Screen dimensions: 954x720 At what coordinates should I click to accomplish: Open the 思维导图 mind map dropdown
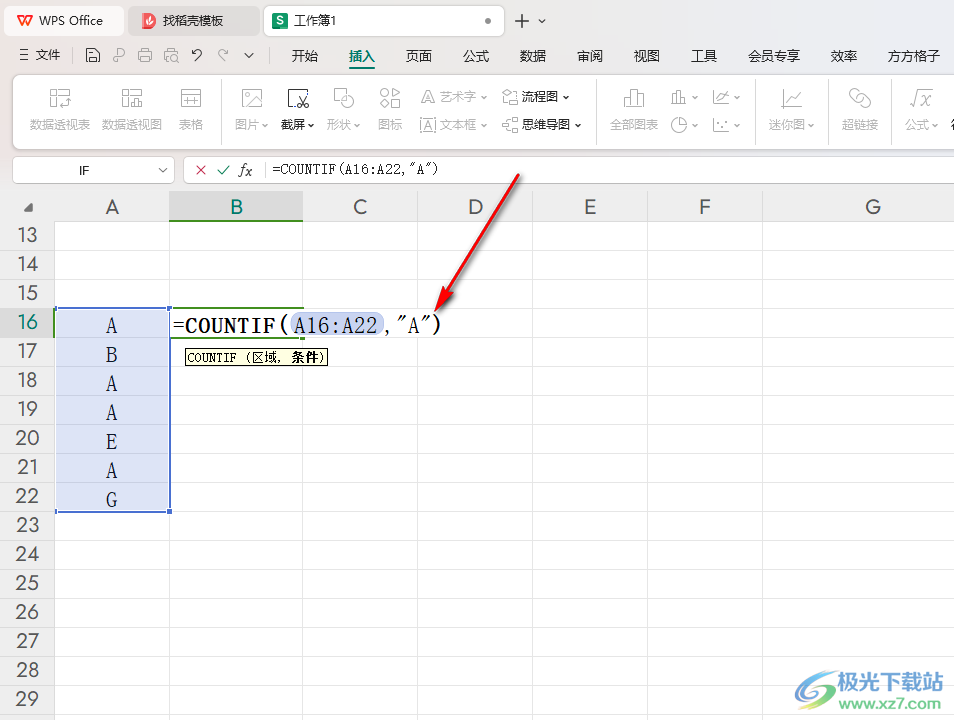(542, 125)
